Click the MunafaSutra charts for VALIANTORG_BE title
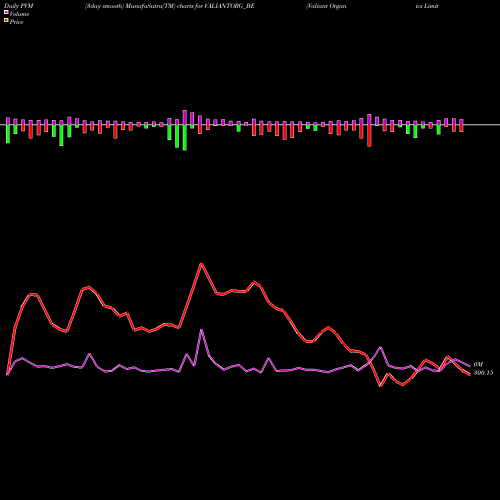The height and width of the screenshot is (500, 500). 170,6
